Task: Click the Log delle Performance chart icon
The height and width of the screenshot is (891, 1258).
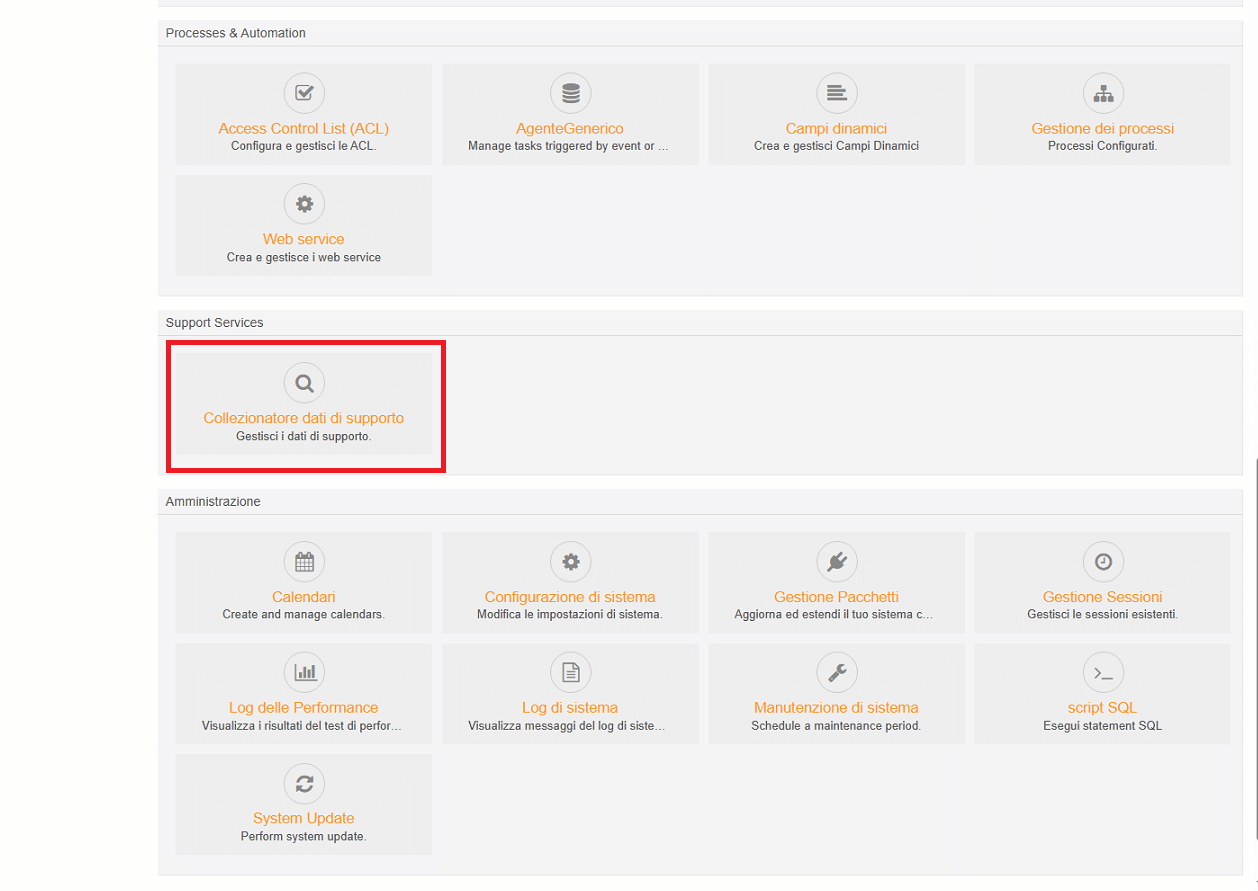Action: pos(304,673)
